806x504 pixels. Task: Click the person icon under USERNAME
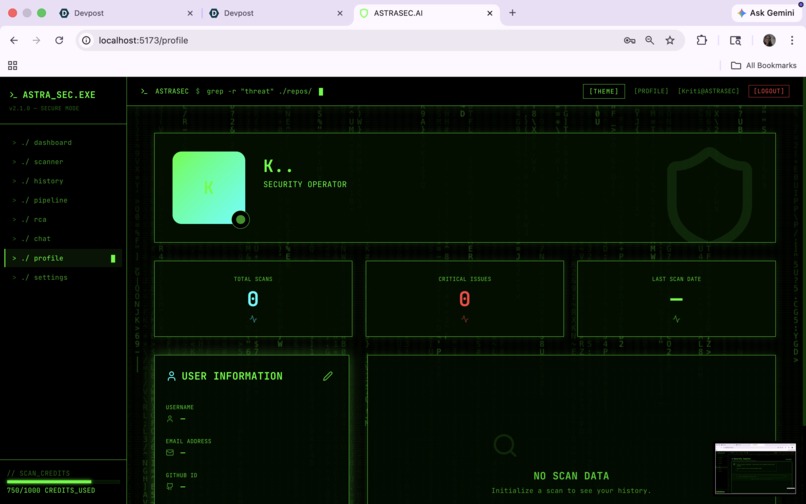coord(170,419)
